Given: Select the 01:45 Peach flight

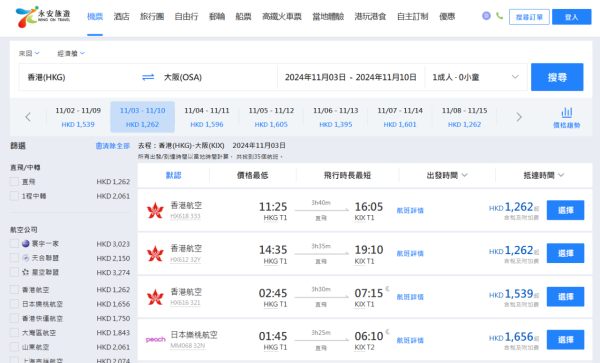Looking at the screenshot, I should coord(566,340).
